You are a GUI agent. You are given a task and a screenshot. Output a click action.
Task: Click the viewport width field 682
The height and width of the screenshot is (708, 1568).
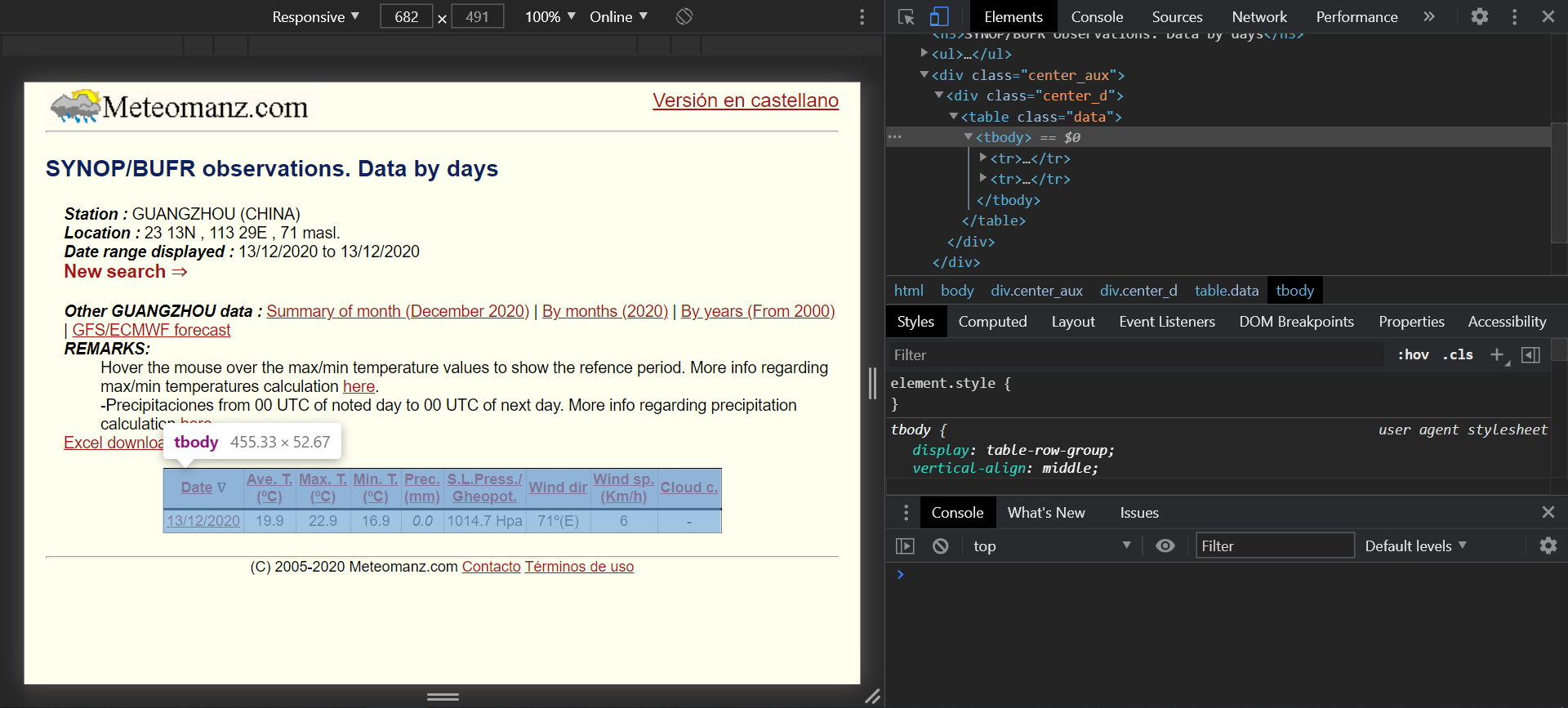coord(407,16)
